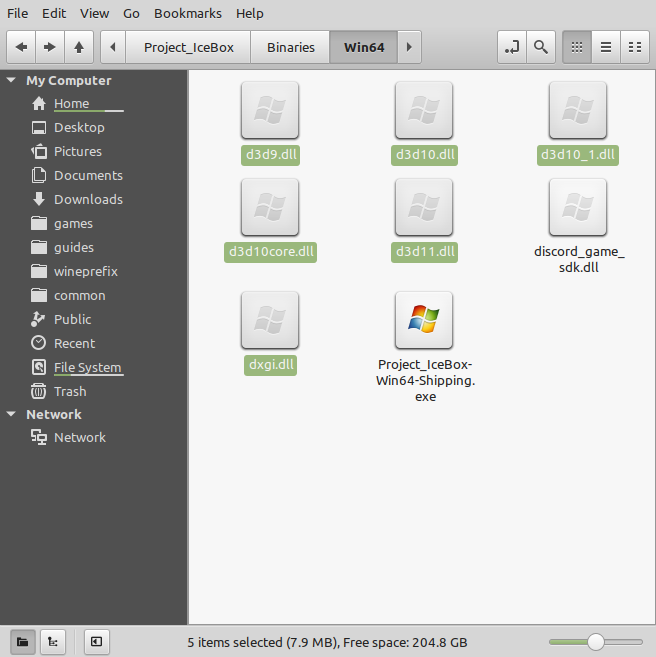Viewport: 656px width, 657px height.
Task: Browse Network in the sidebar
Action: click(x=80, y=437)
